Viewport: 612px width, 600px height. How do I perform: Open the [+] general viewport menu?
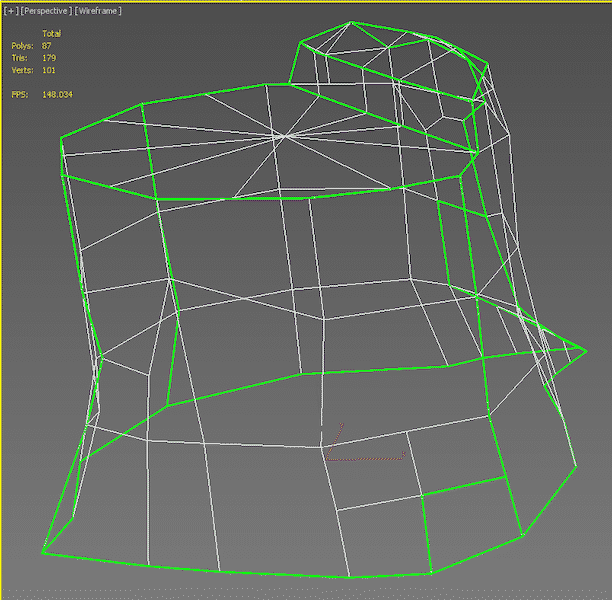coord(12,10)
